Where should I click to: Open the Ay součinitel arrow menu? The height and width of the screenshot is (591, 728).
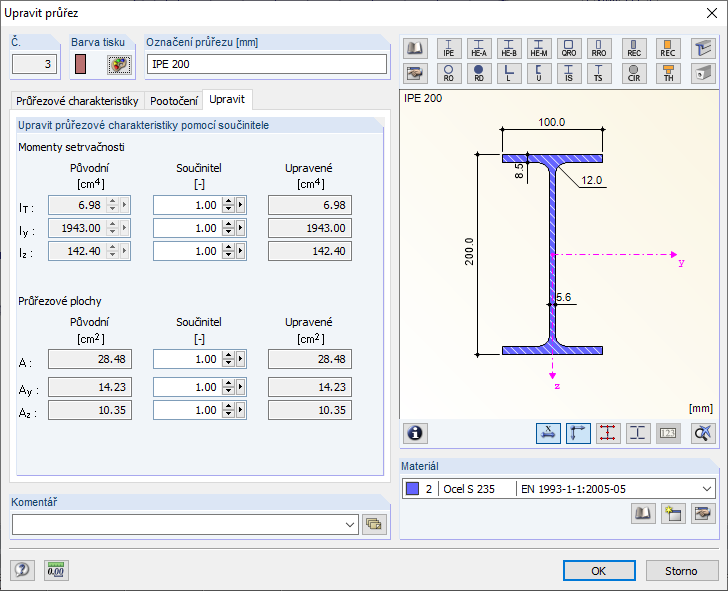point(240,387)
